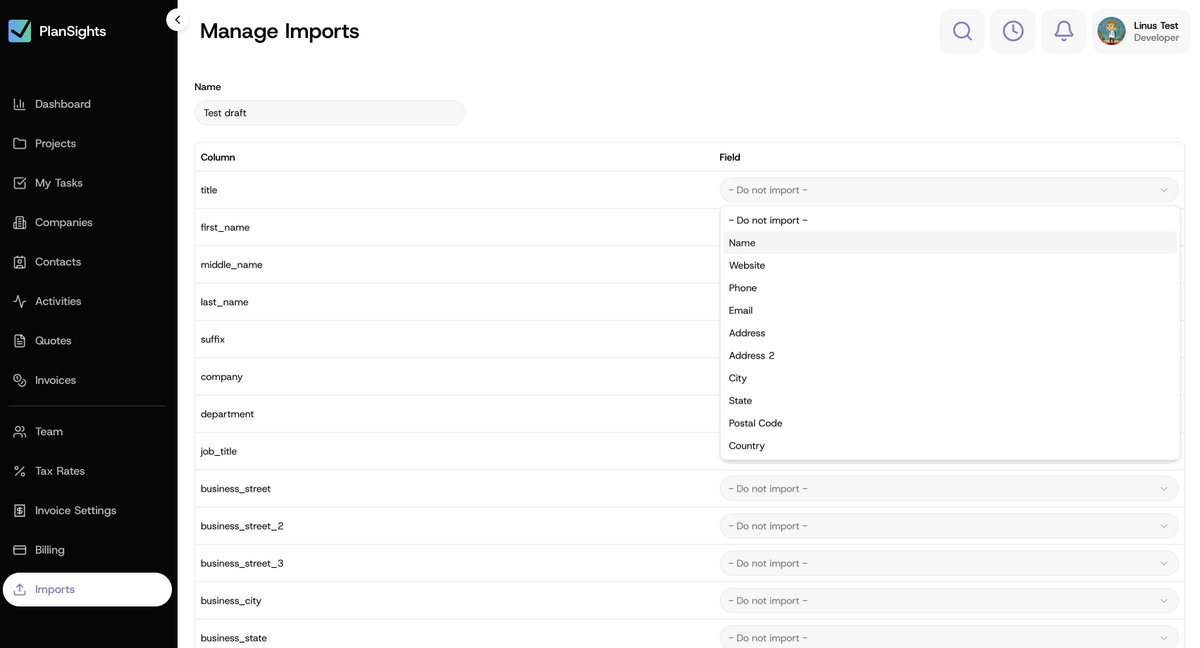The image size is (1200, 648).
Task: Select Address 2 option in dropdown list
Action: click(949, 356)
